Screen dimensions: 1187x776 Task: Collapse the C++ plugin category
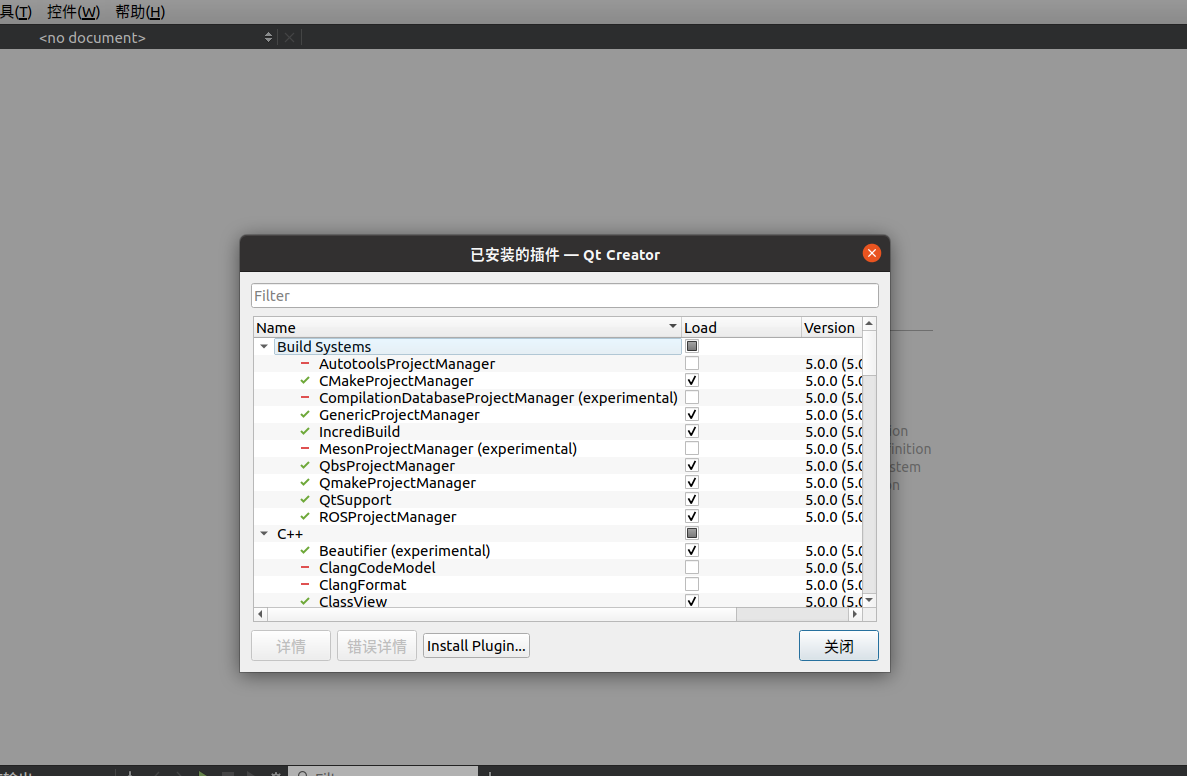click(263, 533)
